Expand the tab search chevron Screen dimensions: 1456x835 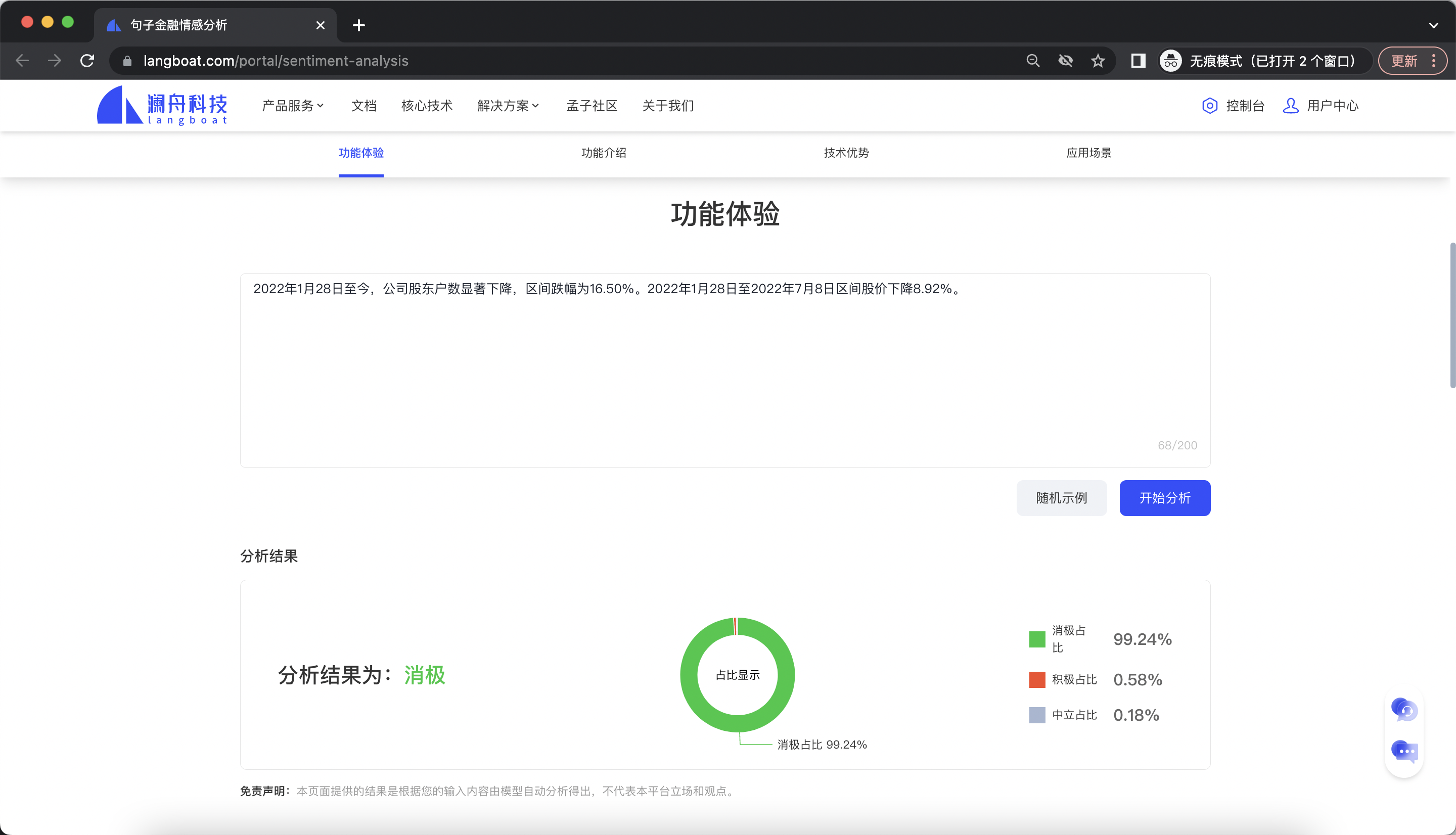[x=1433, y=25]
